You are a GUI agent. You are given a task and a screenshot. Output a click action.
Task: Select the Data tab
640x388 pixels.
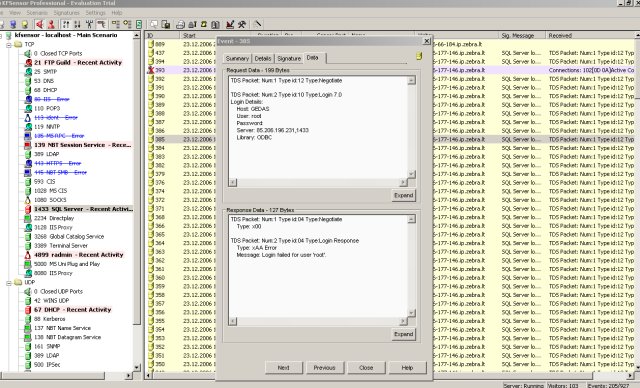point(313,58)
